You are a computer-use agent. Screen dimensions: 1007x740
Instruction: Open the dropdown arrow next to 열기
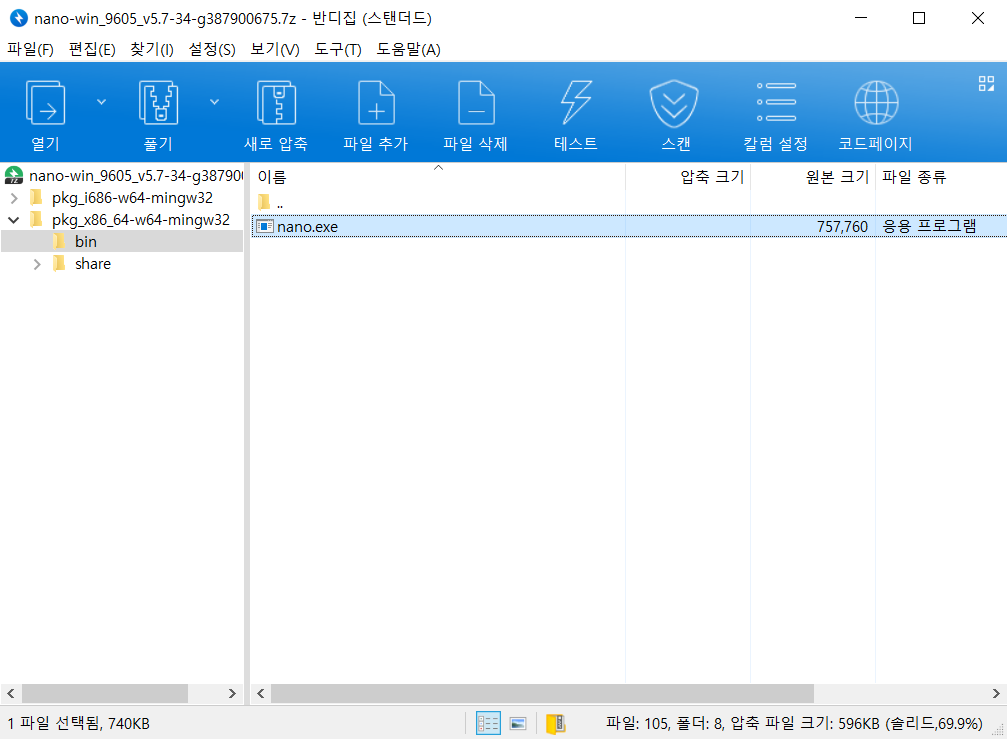pyautogui.click(x=99, y=101)
